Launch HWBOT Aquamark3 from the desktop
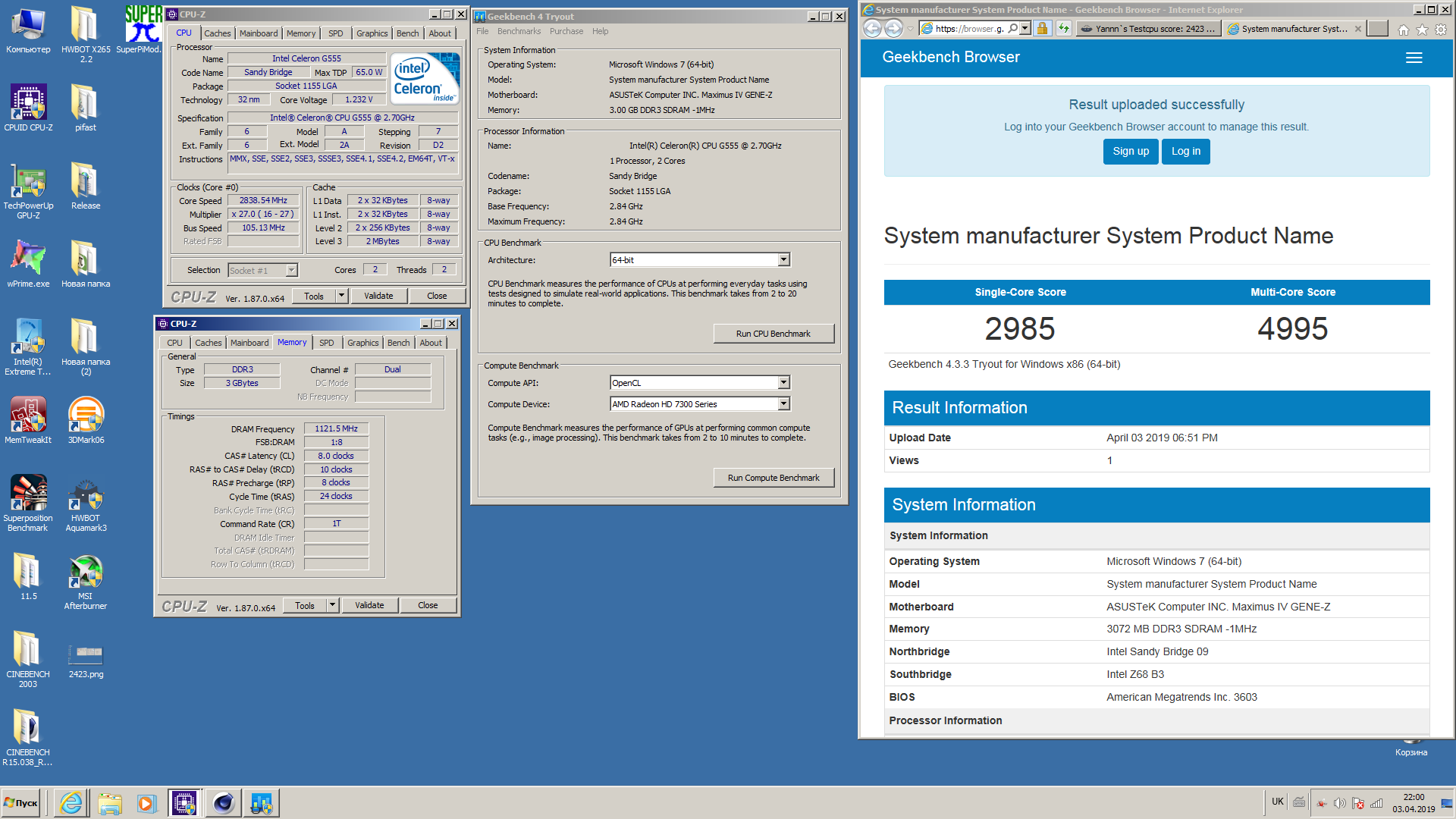This screenshot has width=1456, height=819. pyautogui.click(x=86, y=503)
